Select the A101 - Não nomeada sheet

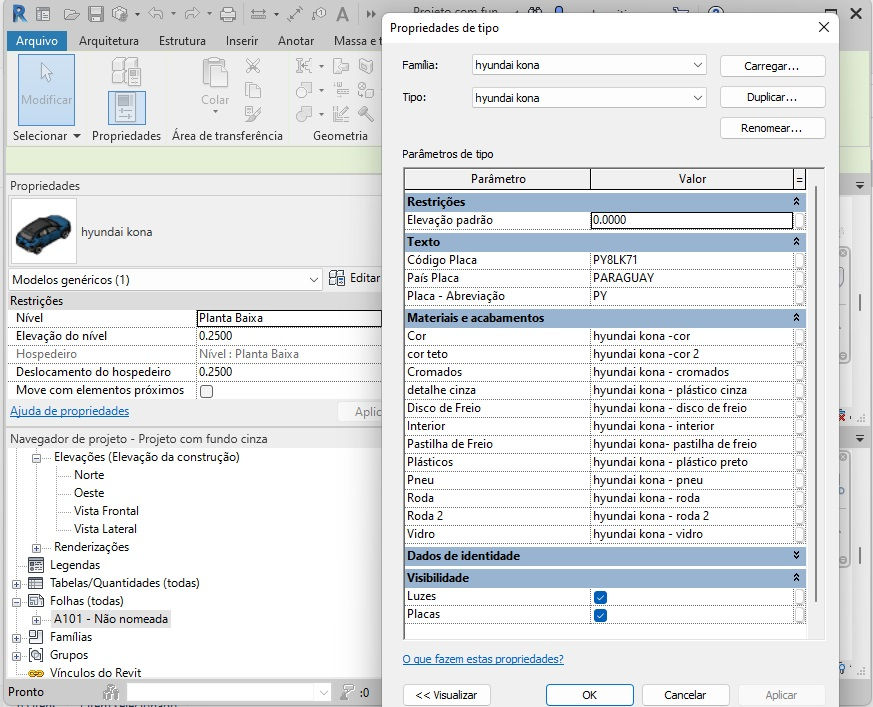(x=111, y=619)
